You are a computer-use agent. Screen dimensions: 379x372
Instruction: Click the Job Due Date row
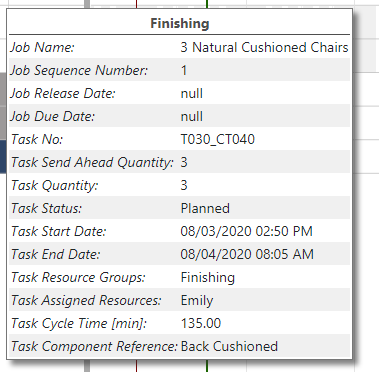[x=179, y=116]
